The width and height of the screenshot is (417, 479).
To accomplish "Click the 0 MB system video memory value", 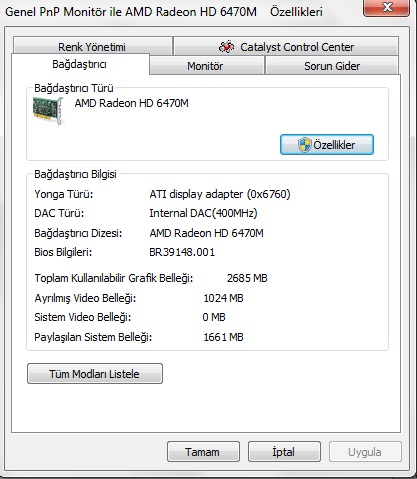I will 214,317.
